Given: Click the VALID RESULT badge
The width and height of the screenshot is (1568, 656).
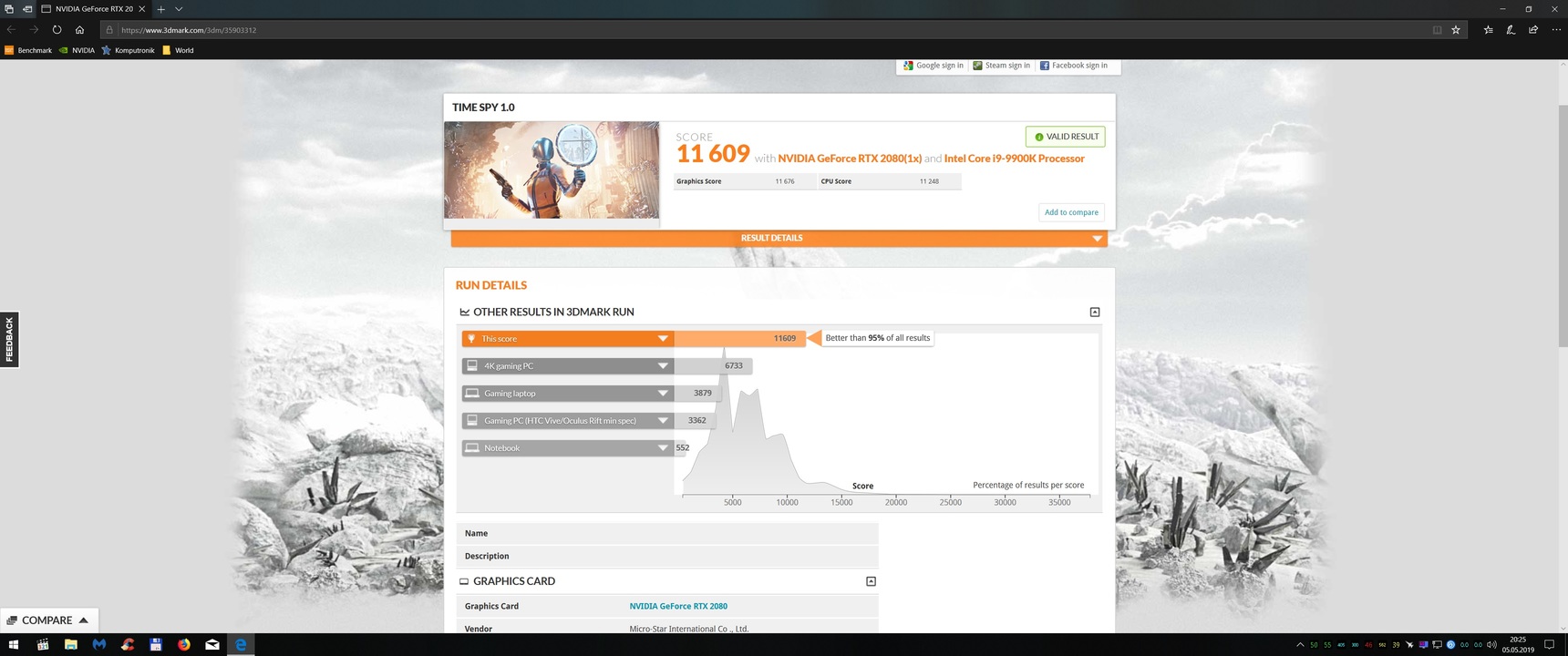Looking at the screenshot, I should (1065, 137).
